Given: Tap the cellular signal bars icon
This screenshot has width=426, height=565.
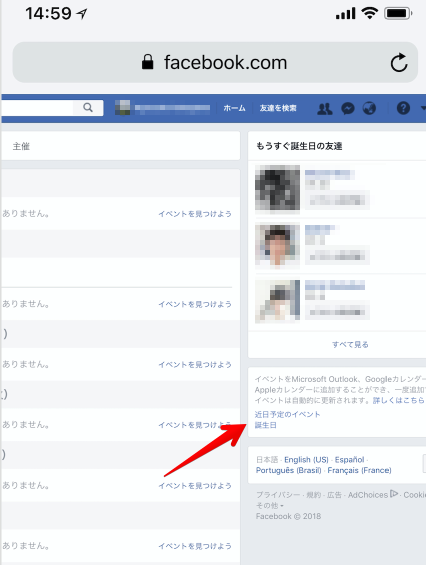Looking at the screenshot, I should point(346,14).
